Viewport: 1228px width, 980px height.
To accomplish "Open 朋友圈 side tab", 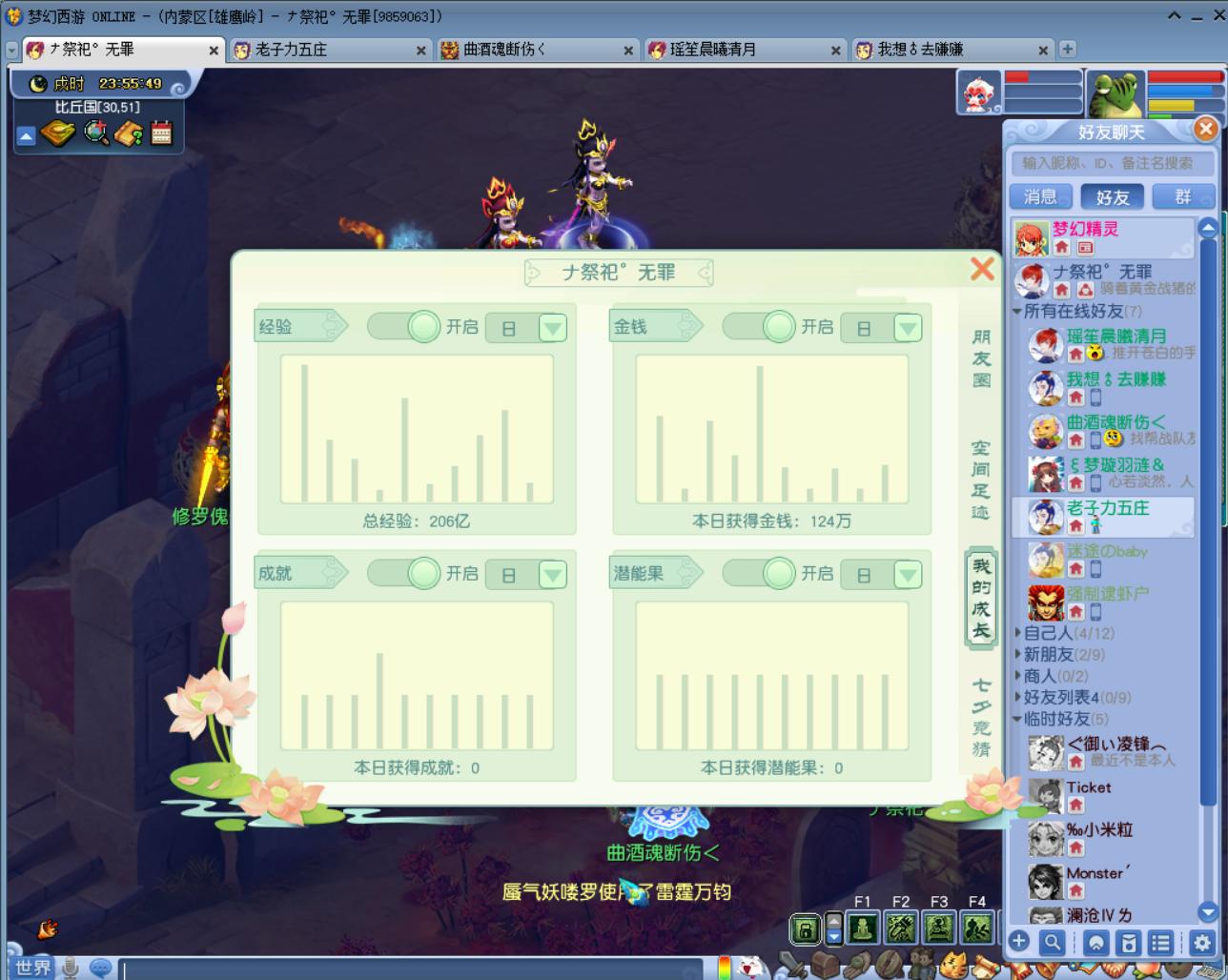I will (x=981, y=358).
